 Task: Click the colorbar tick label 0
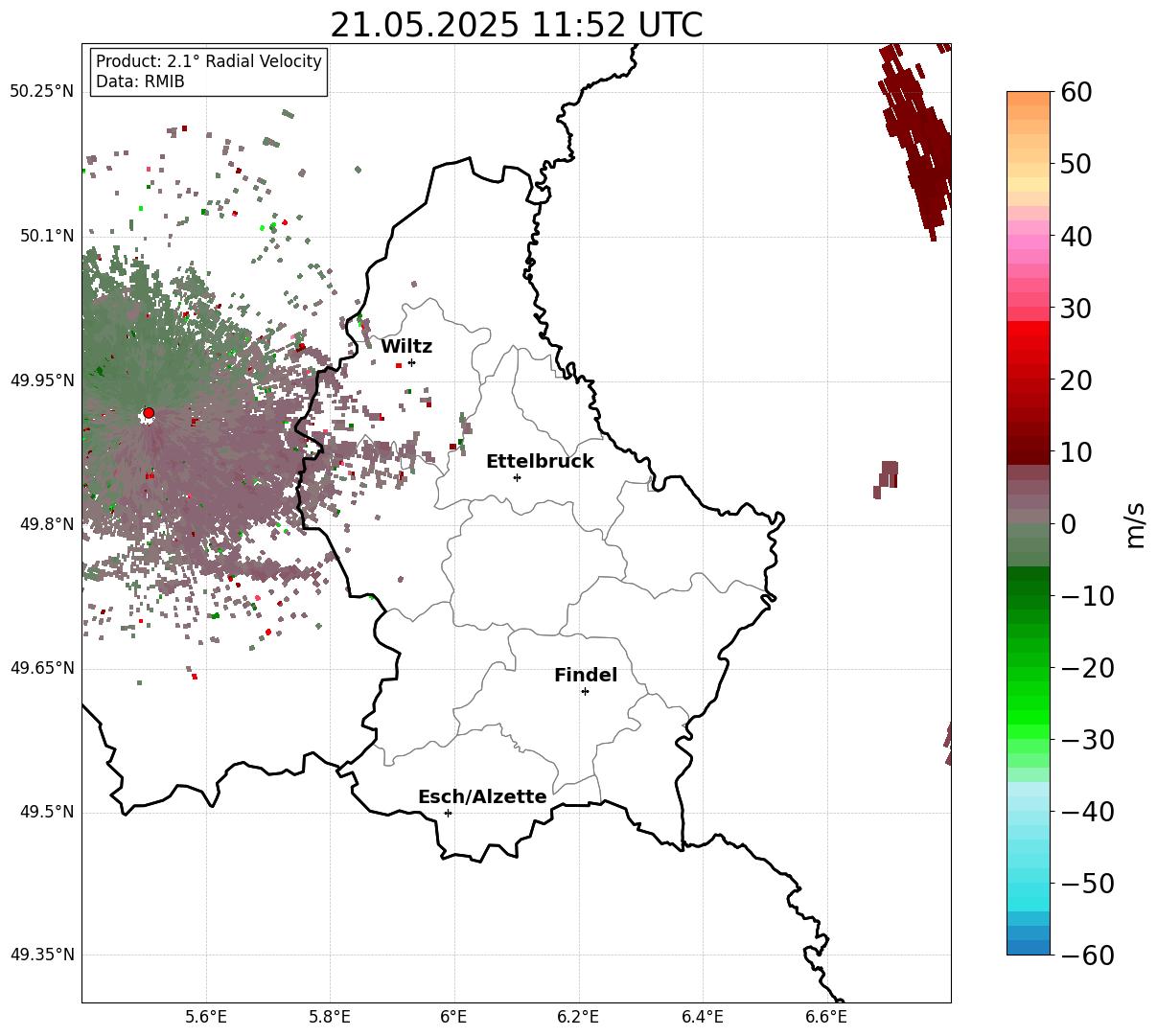pyautogui.click(x=1068, y=523)
